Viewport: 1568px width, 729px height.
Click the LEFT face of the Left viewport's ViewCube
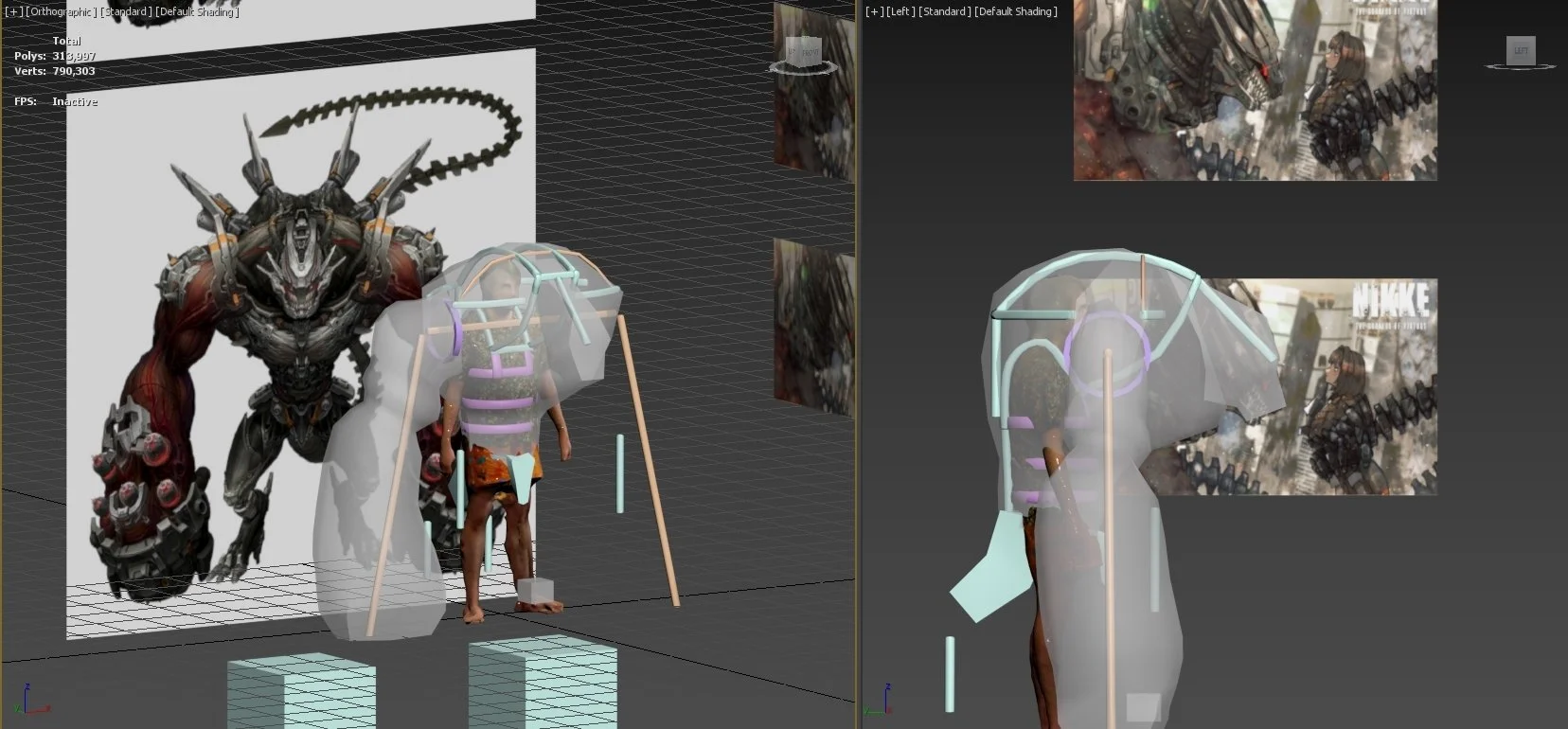[x=1521, y=50]
